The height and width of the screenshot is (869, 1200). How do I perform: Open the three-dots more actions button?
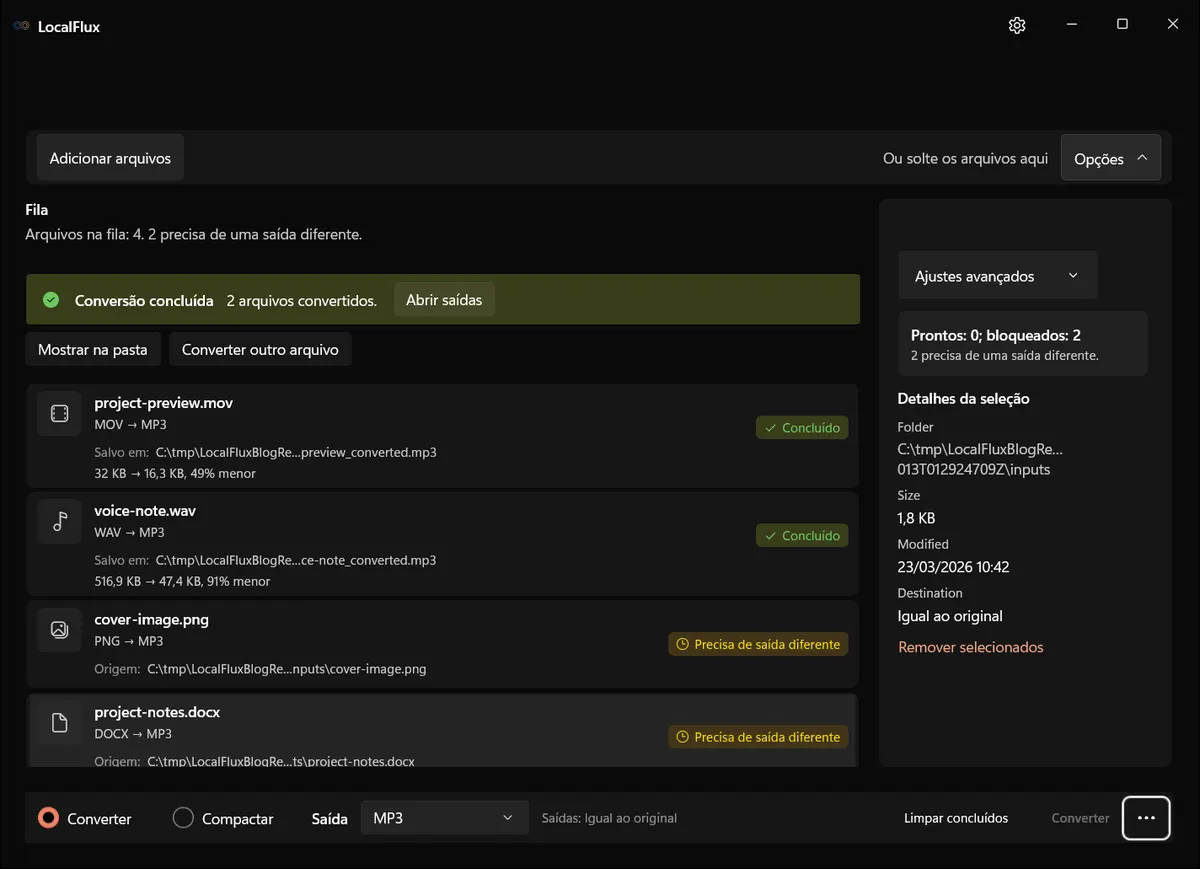coord(1146,818)
